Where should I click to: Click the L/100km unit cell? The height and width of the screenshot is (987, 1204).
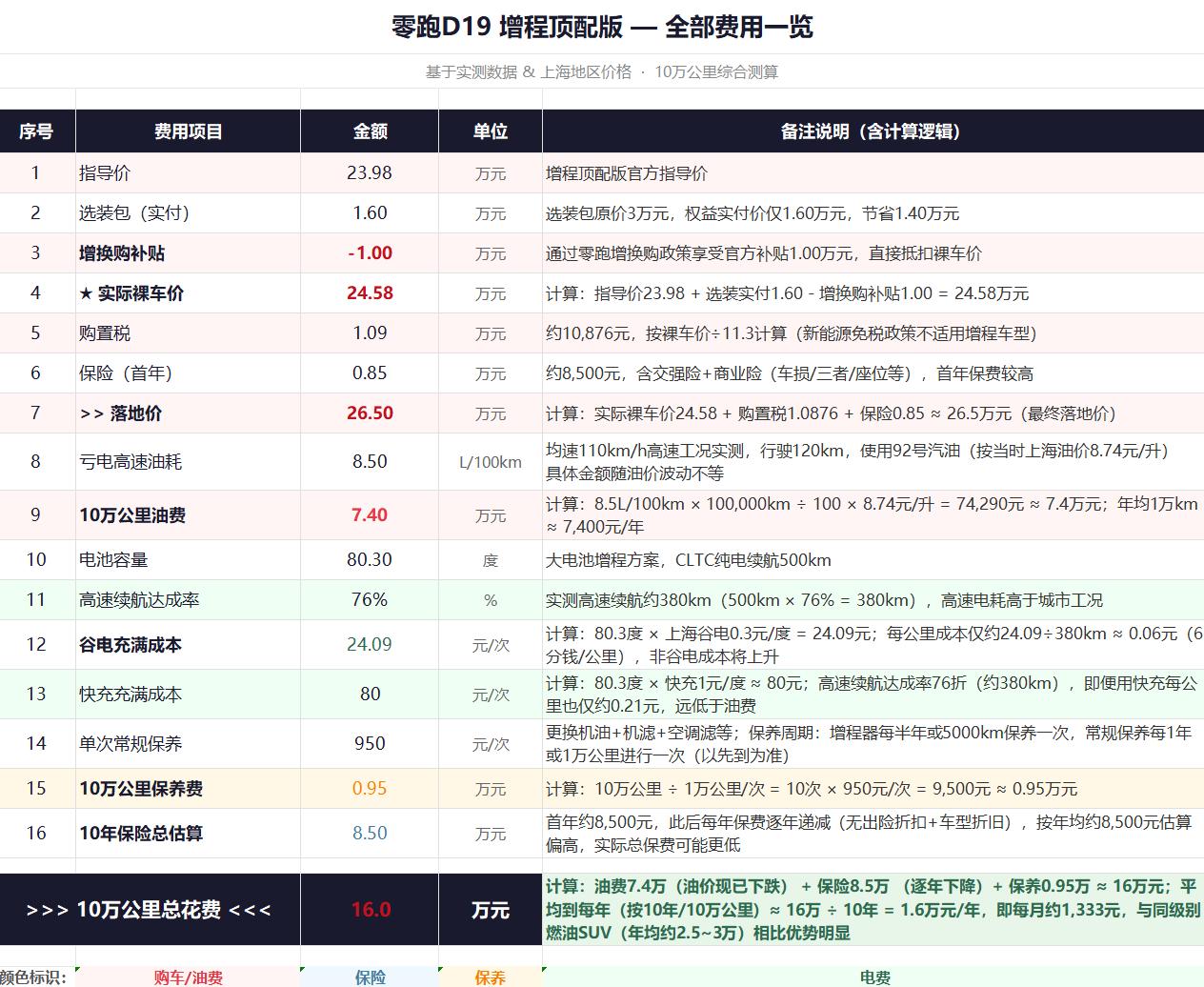pyautogui.click(x=491, y=462)
